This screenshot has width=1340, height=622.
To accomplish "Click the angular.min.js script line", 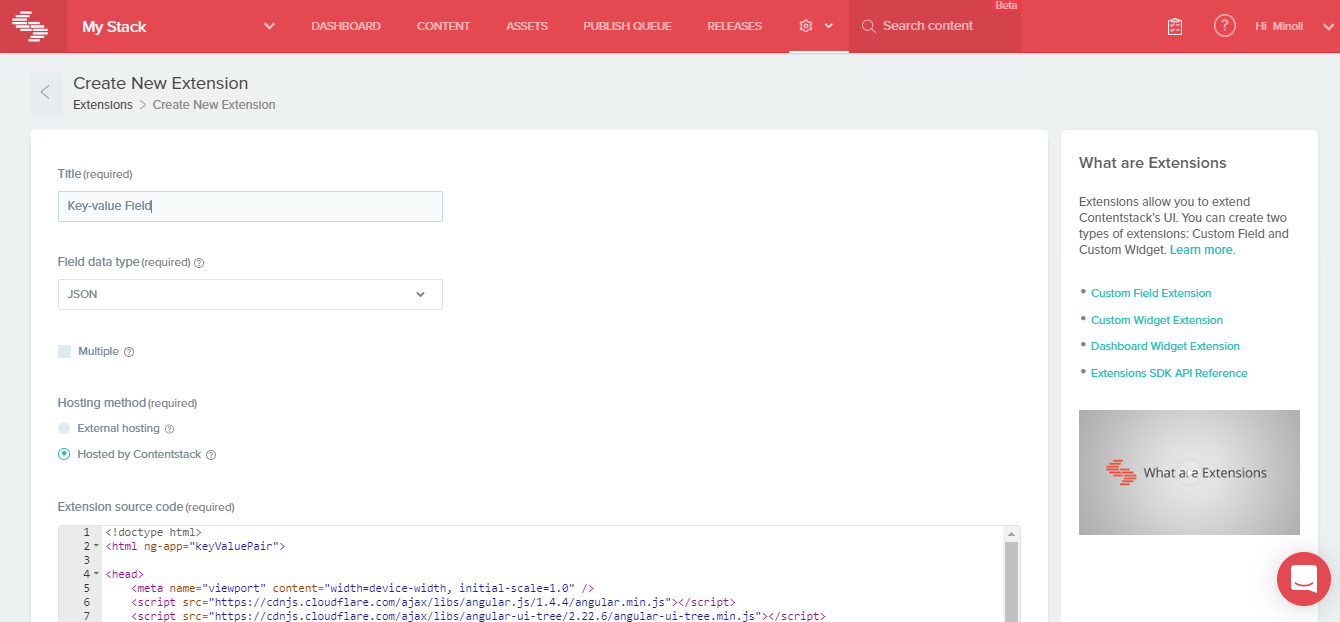I will 434,603.
